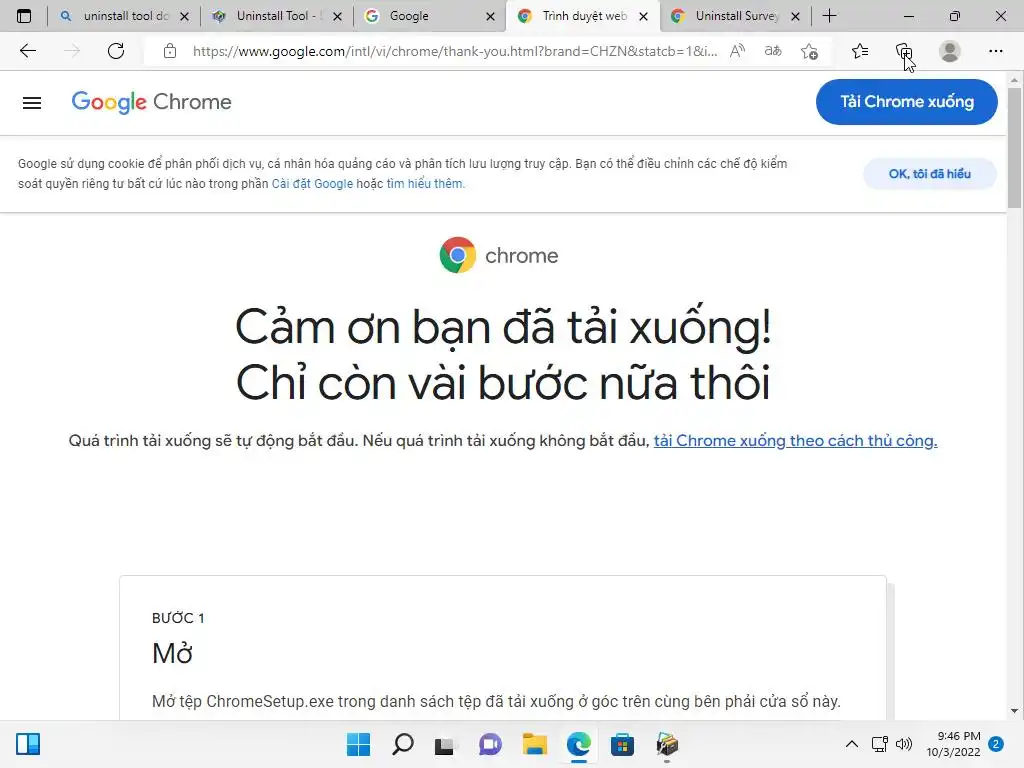Close the Google tab
The height and width of the screenshot is (768, 1024).
pyautogui.click(x=490, y=16)
